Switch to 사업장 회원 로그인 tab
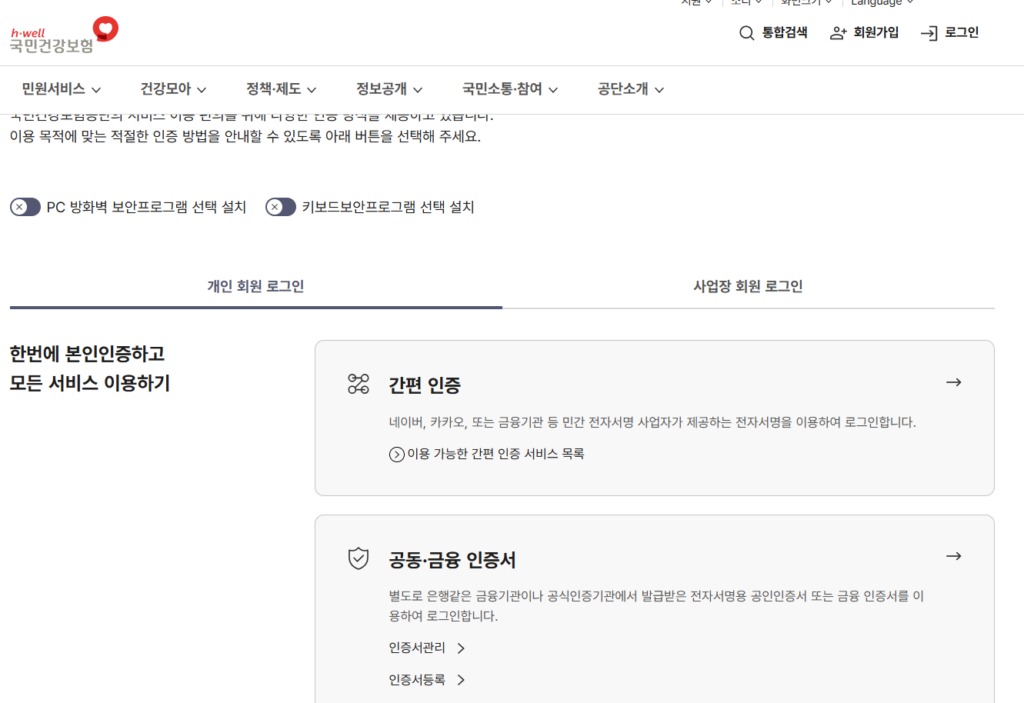Image resolution: width=1024 pixels, height=703 pixels. [x=748, y=286]
